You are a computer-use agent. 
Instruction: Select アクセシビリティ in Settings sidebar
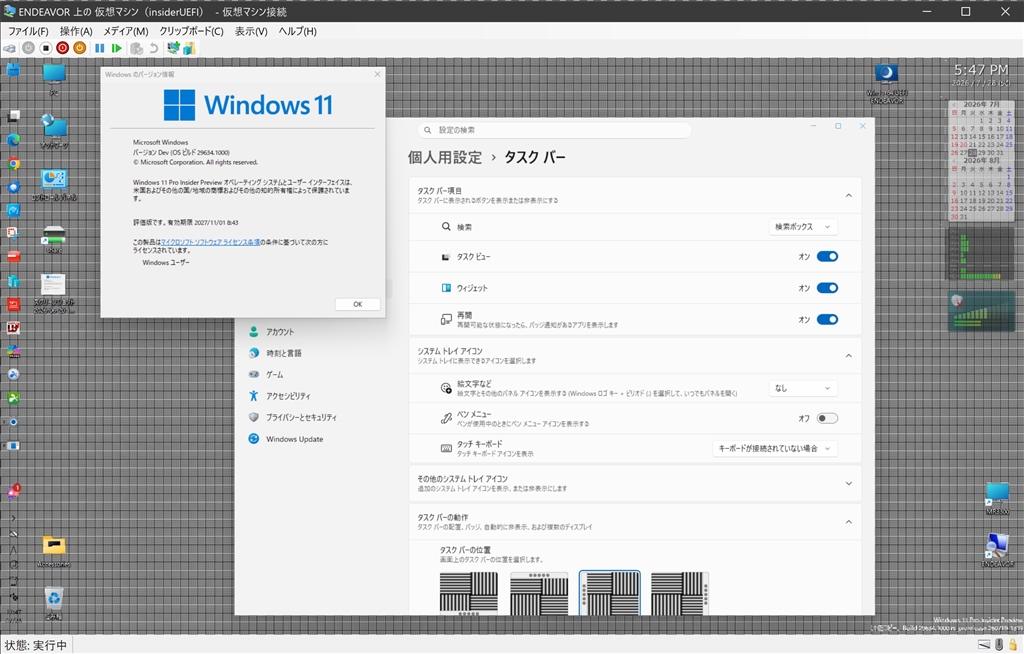pos(280,396)
